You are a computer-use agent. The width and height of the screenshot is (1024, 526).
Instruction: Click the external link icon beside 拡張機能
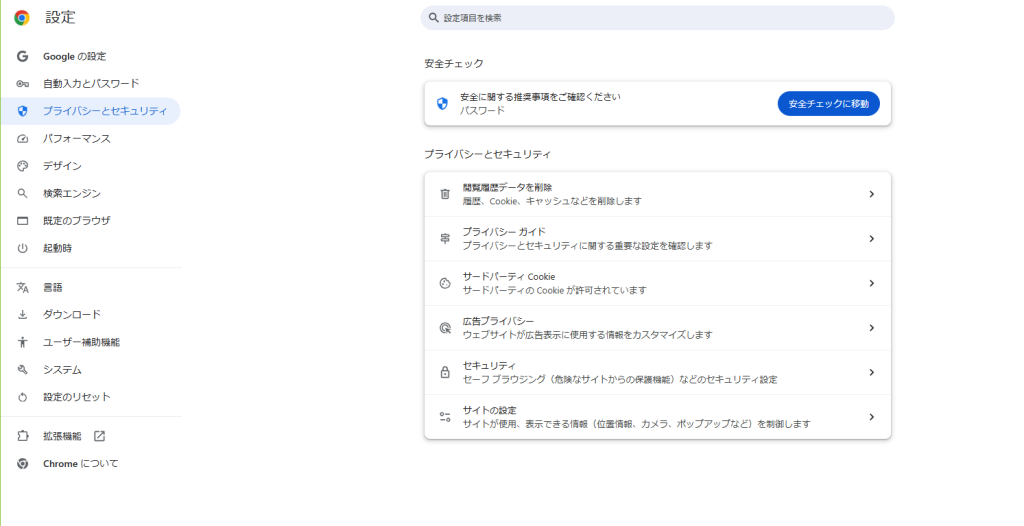click(99, 436)
